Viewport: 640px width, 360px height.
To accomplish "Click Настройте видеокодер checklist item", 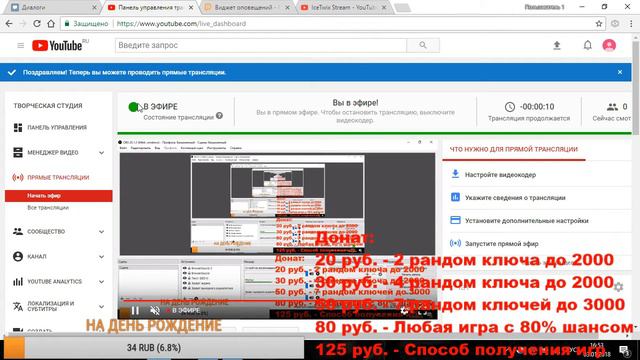I will pos(500,175).
